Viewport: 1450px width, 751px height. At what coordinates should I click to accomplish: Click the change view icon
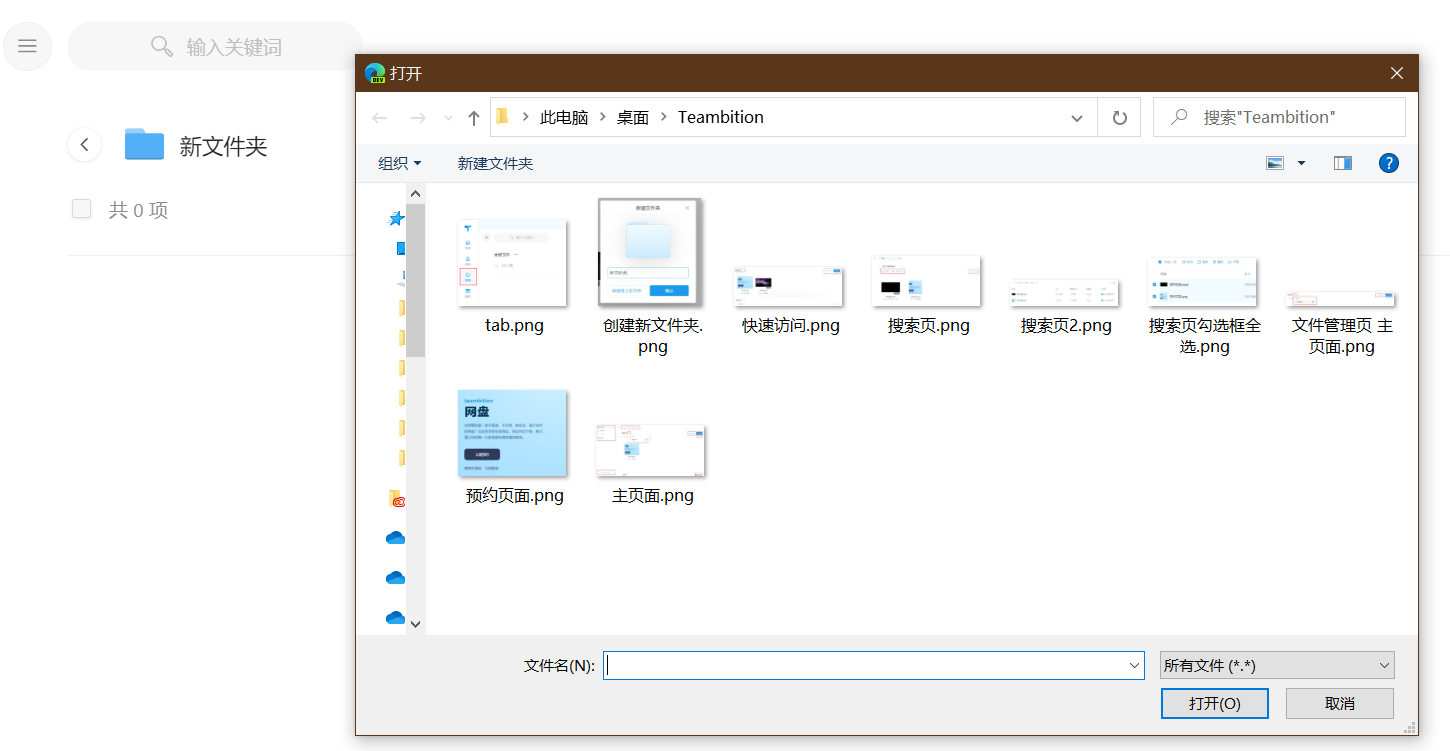click(x=1275, y=163)
